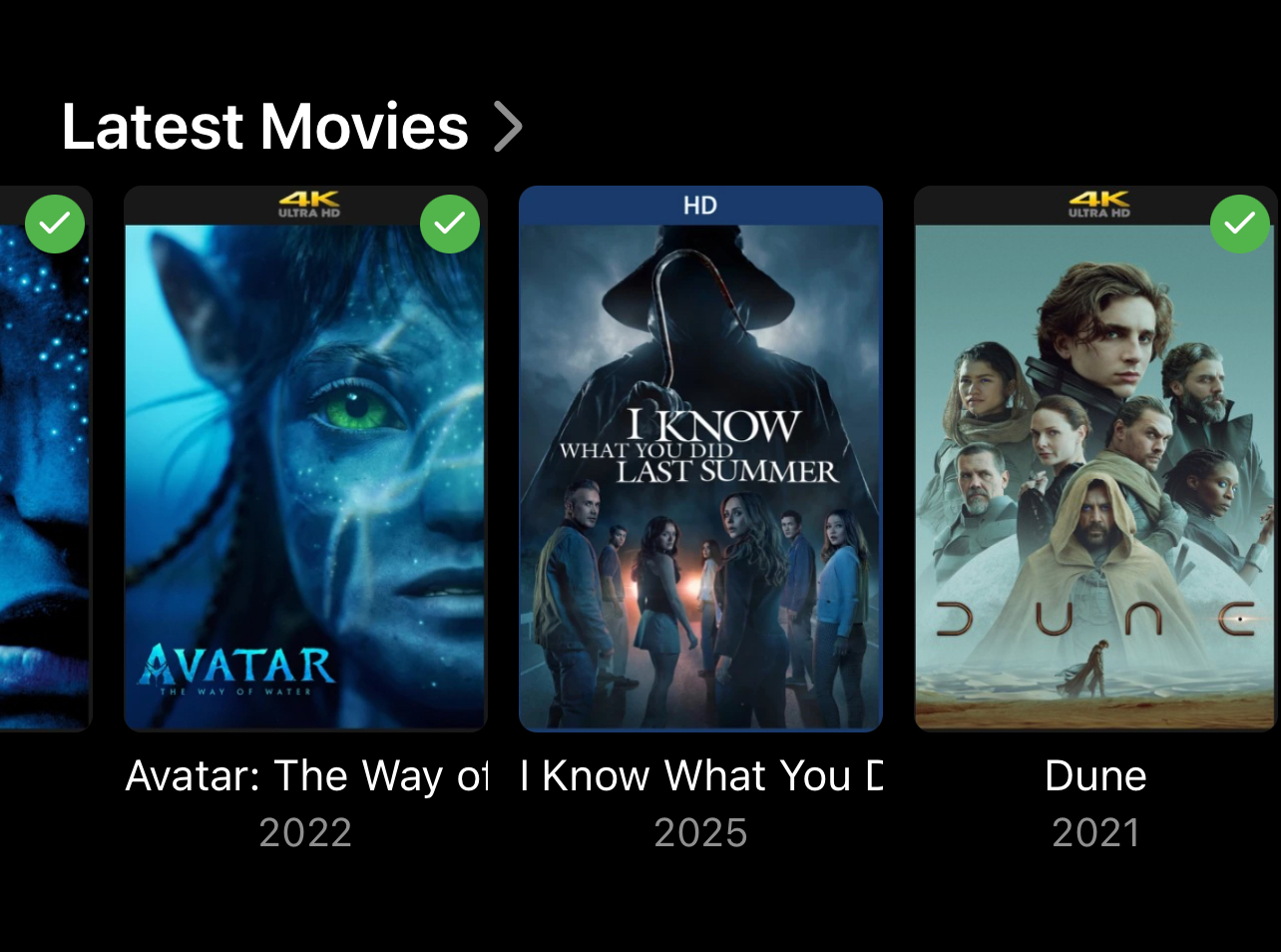Click the 2022 year label under Avatar
The width and height of the screenshot is (1281, 952).
coord(305,833)
